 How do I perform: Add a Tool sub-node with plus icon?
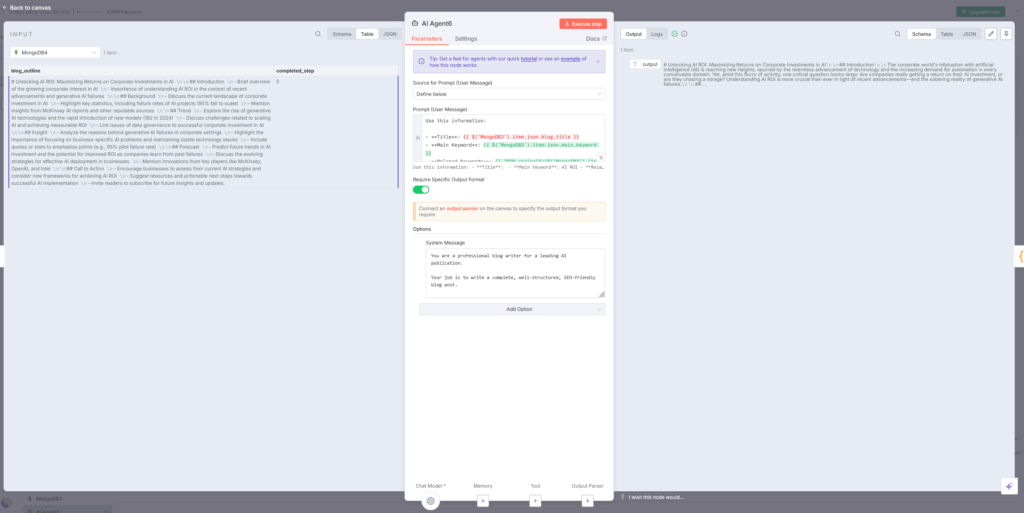pyautogui.click(x=535, y=500)
